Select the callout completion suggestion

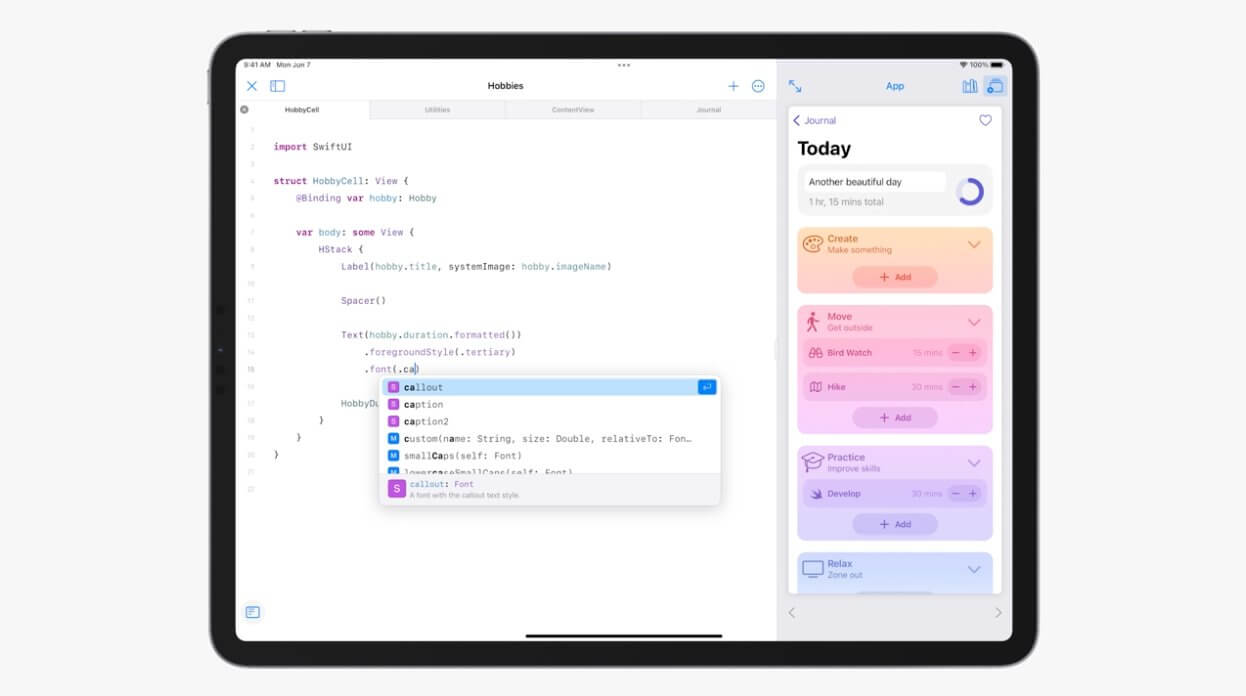(x=550, y=387)
